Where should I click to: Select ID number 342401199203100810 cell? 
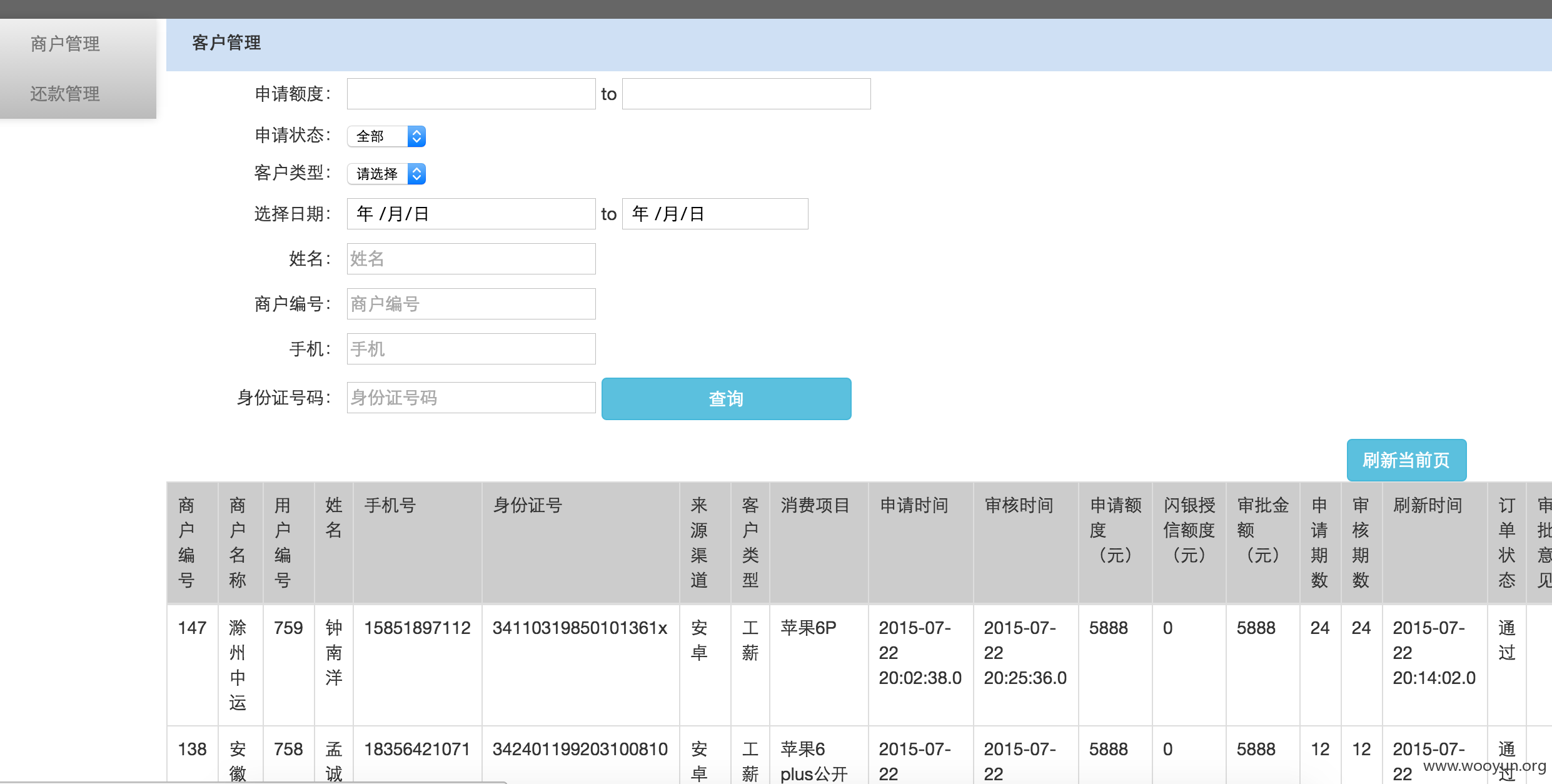[x=580, y=755]
